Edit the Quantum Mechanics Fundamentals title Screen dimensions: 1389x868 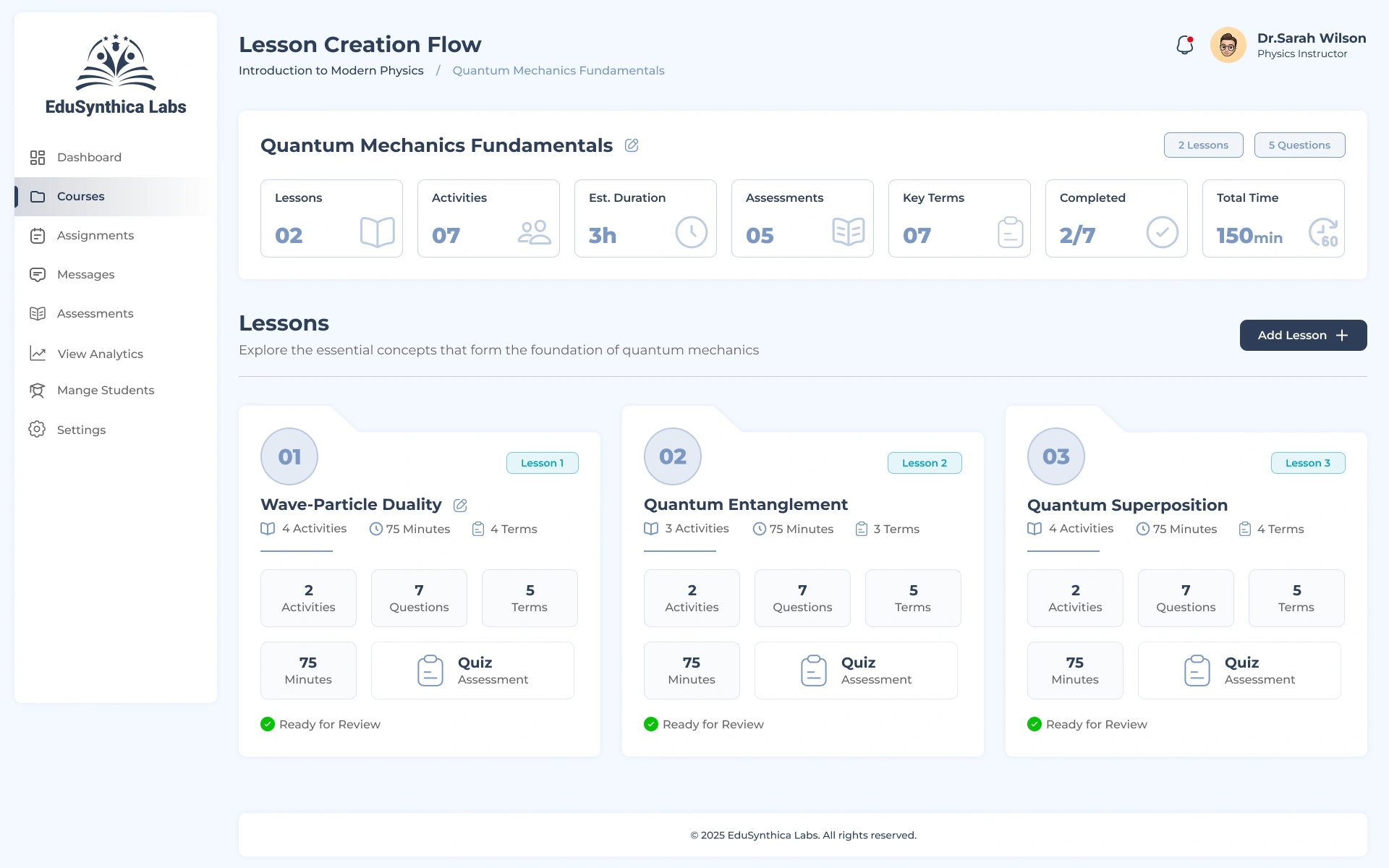tap(632, 145)
